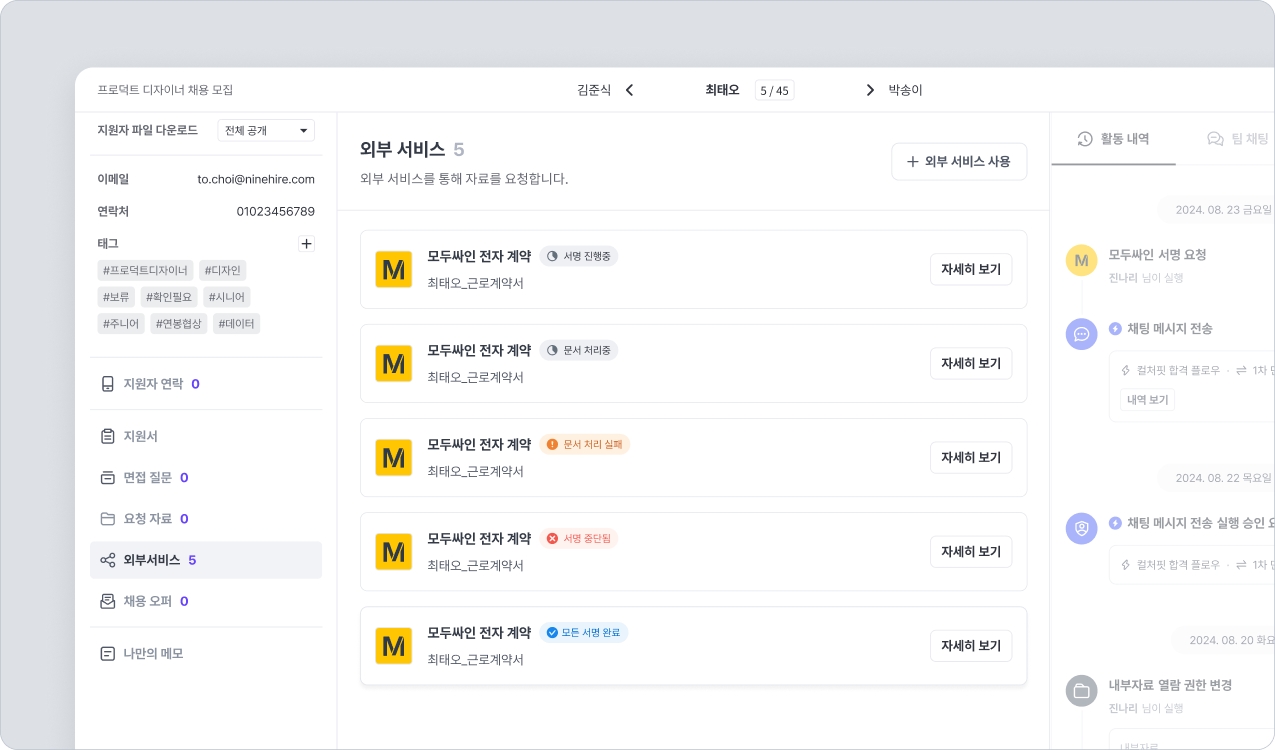The height and width of the screenshot is (750, 1275).
Task: Click the 외부 서비스 사용 button
Action: (x=958, y=161)
